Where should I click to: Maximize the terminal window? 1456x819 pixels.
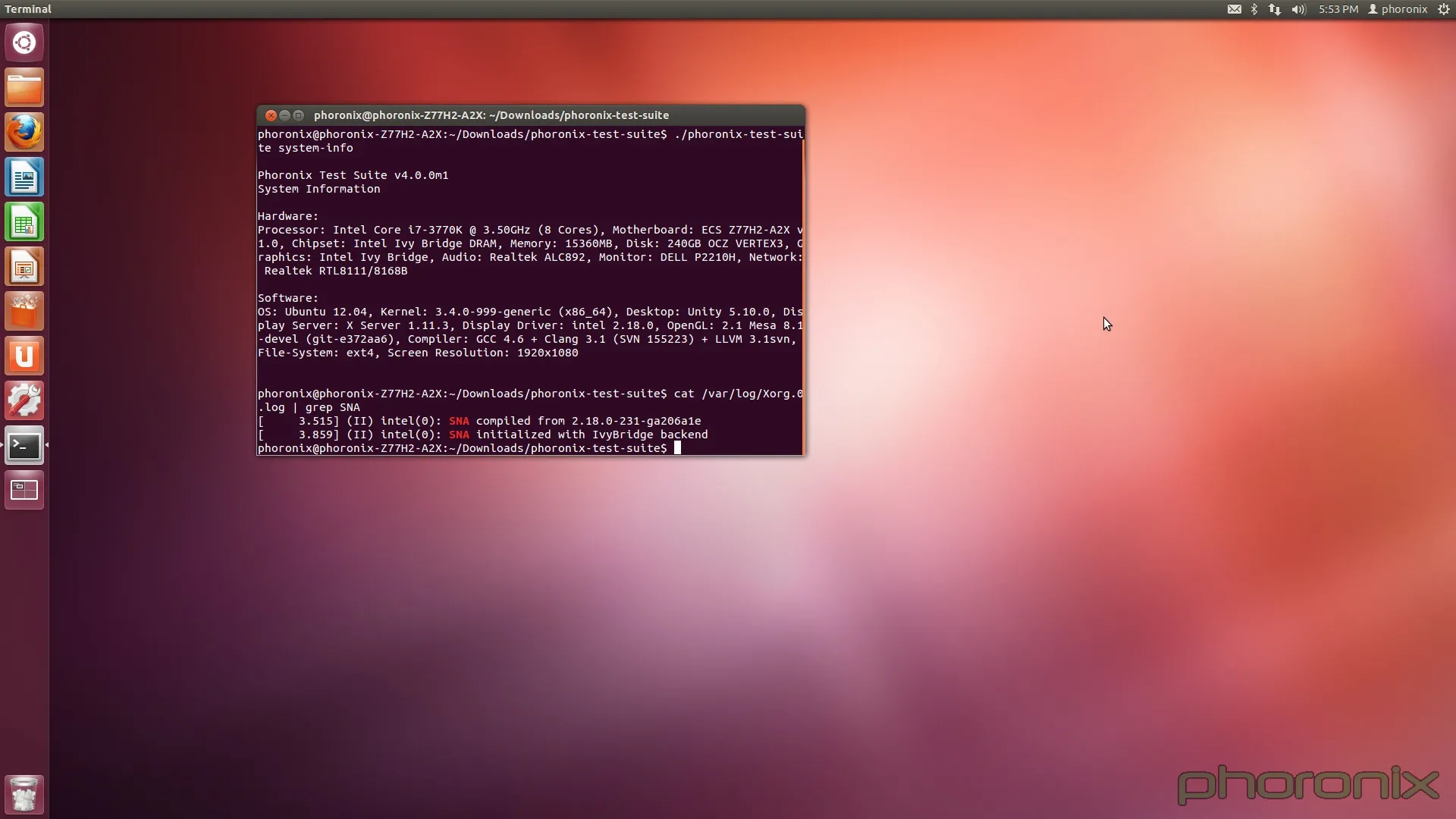pyautogui.click(x=298, y=115)
